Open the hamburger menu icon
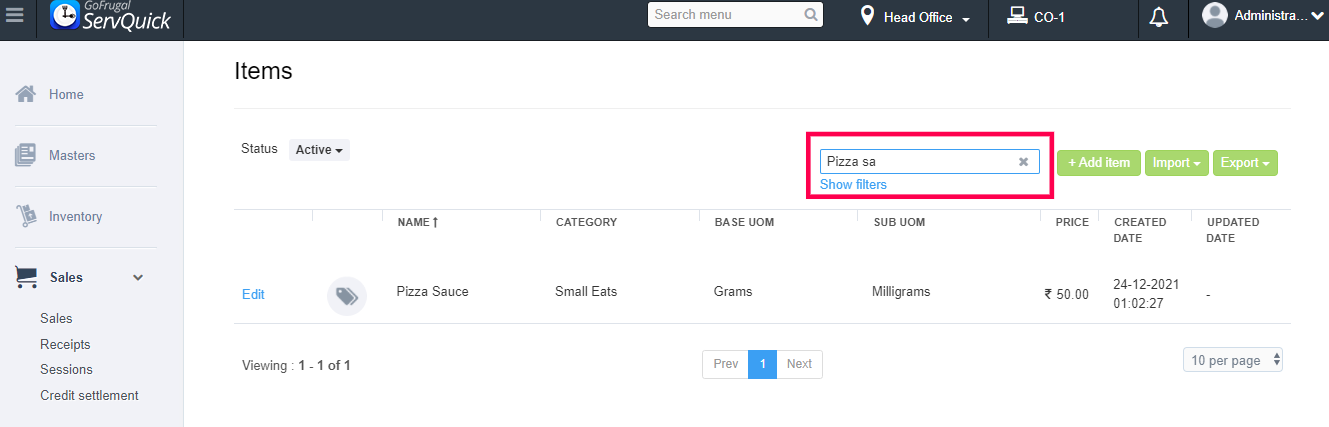 coord(14,17)
